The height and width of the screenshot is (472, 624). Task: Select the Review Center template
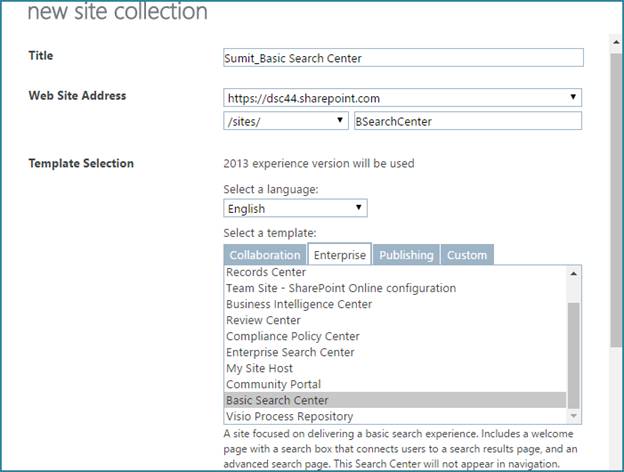395,320
